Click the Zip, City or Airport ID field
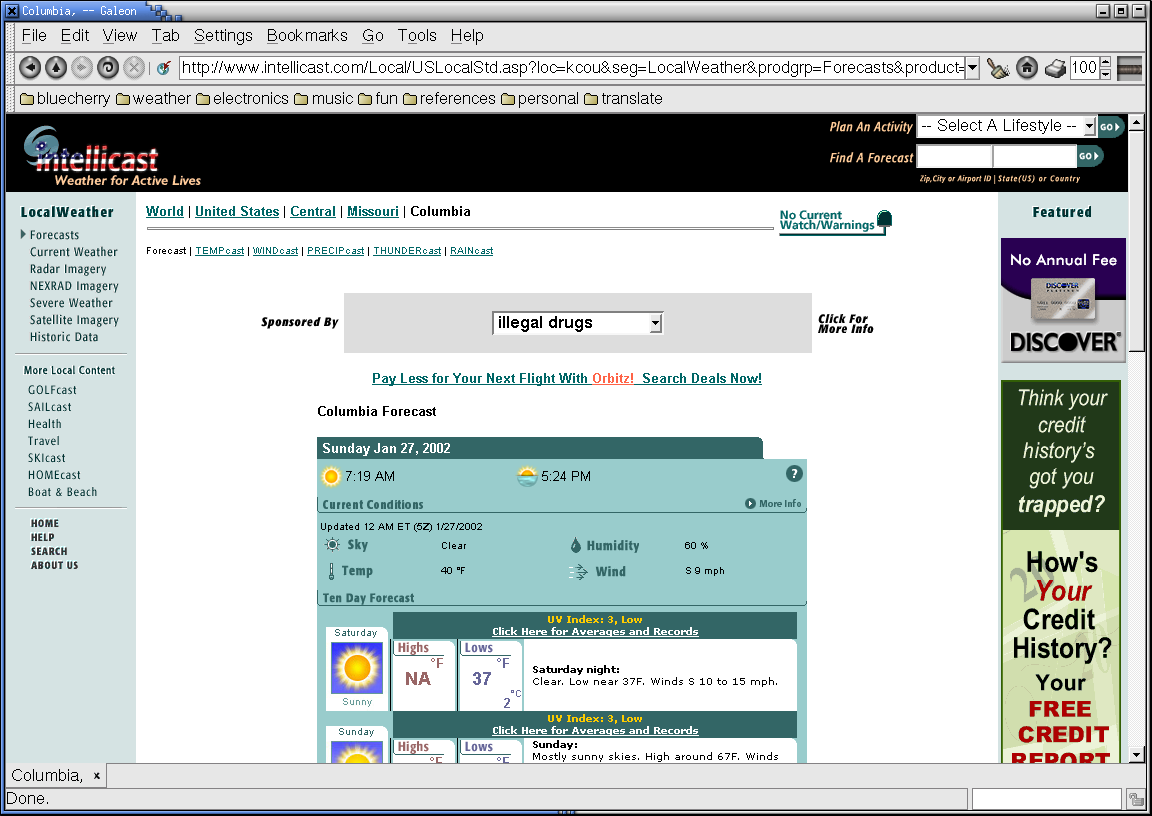The height and width of the screenshot is (816, 1152). pos(954,156)
